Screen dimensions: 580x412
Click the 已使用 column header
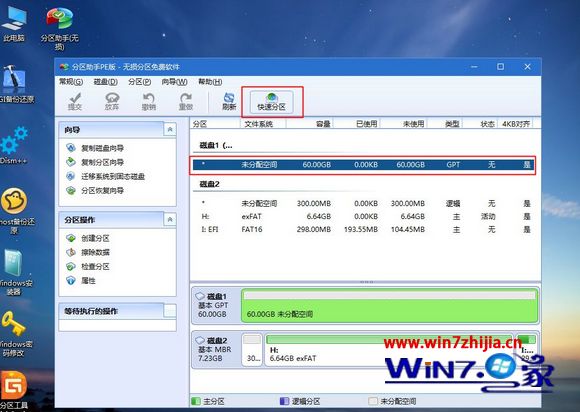pos(356,124)
